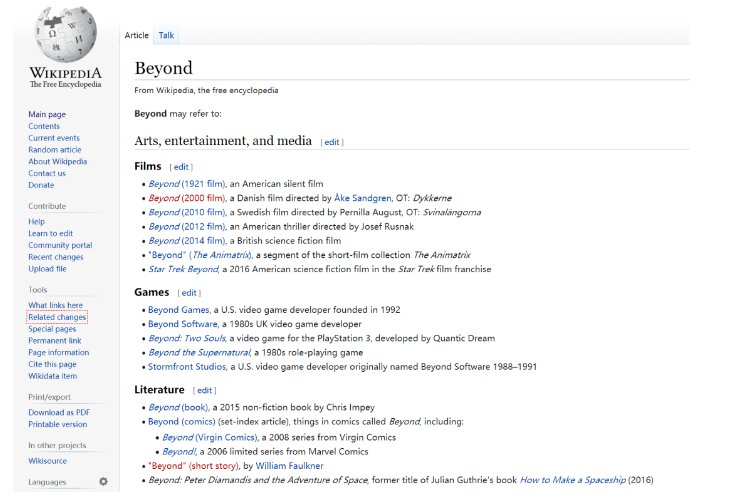
Task: Go to Contents in sidebar
Action: pyautogui.click(x=44, y=126)
